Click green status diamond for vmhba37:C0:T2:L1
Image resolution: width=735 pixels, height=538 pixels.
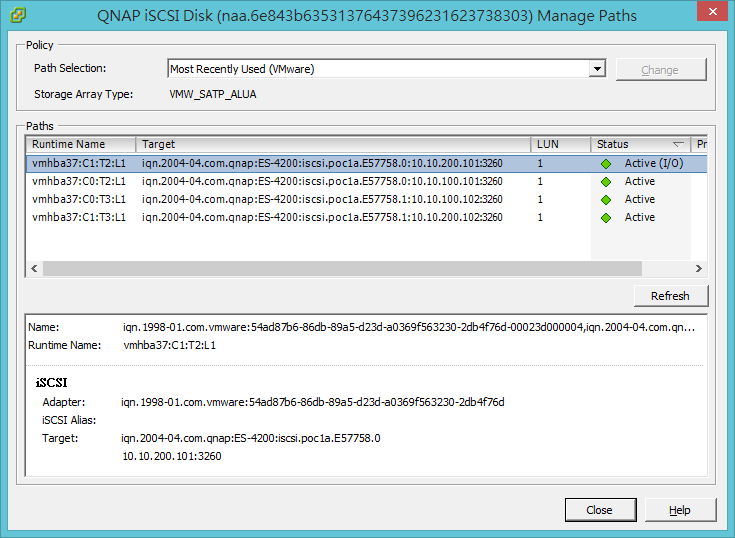pos(606,182)
